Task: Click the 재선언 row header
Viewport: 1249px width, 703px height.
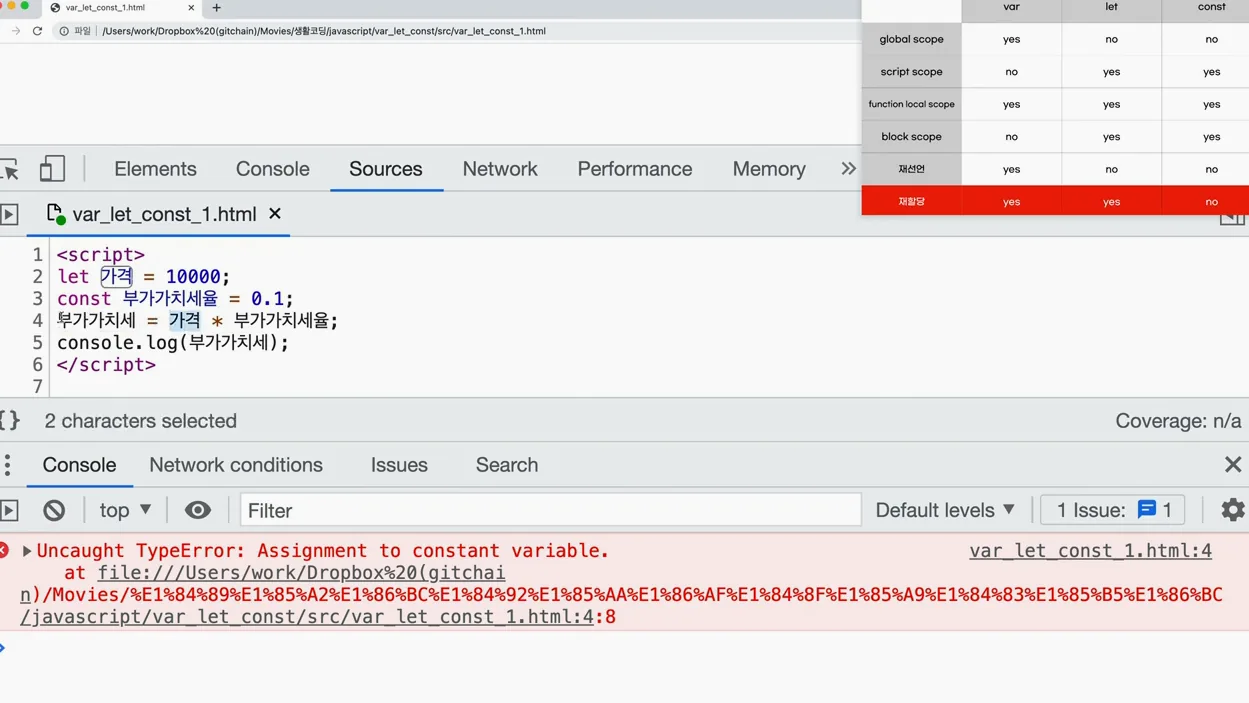Action: pos(911,169)
